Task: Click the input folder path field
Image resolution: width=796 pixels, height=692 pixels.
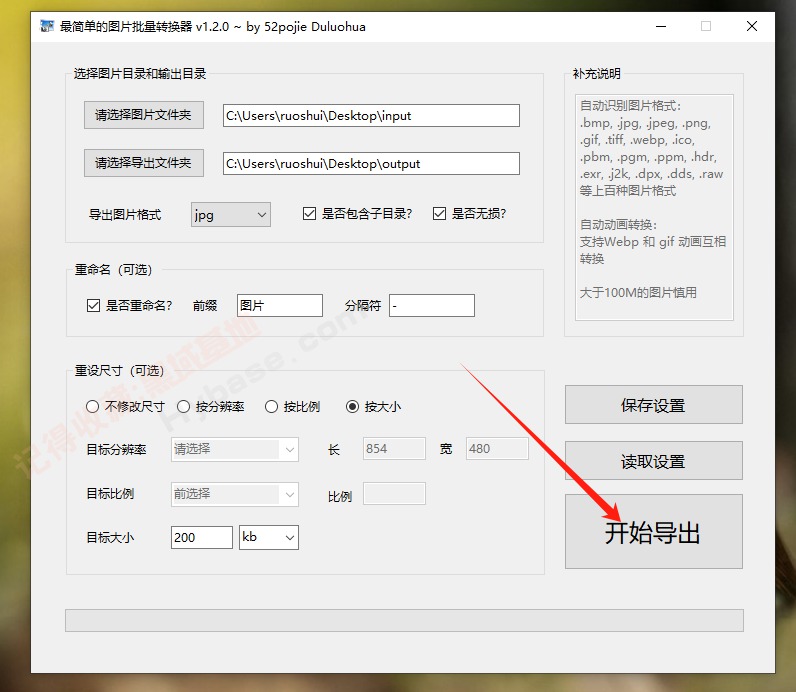Action: [x=371, y=116]
